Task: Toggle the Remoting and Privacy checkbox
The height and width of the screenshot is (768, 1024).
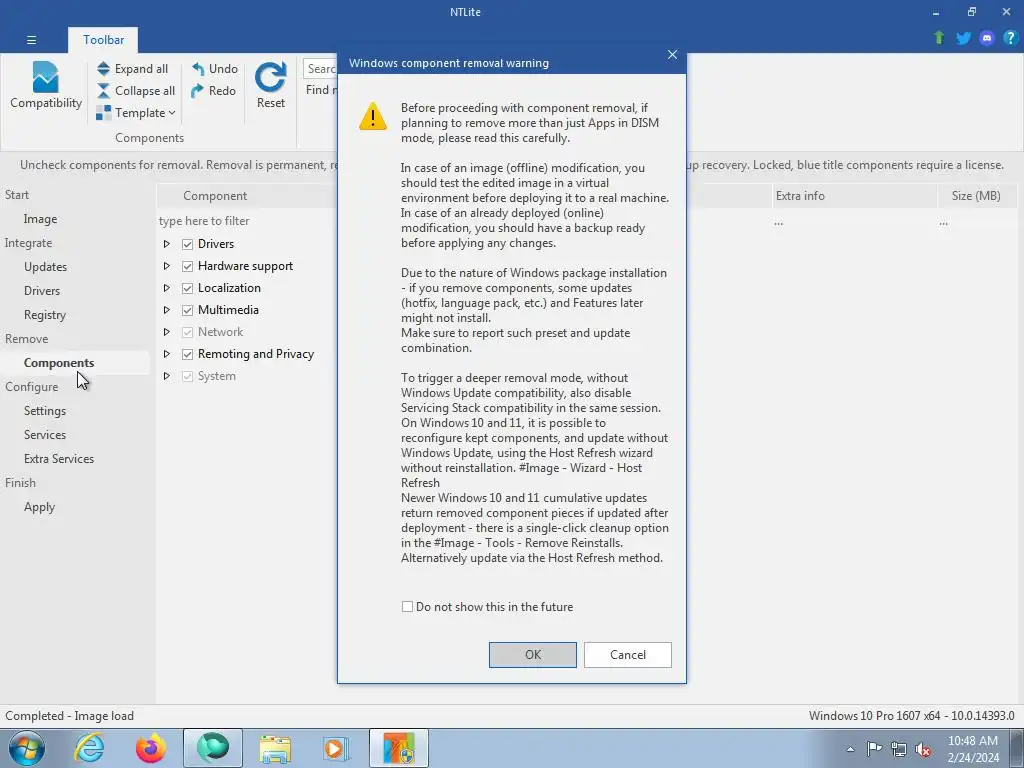Action: 187,354
